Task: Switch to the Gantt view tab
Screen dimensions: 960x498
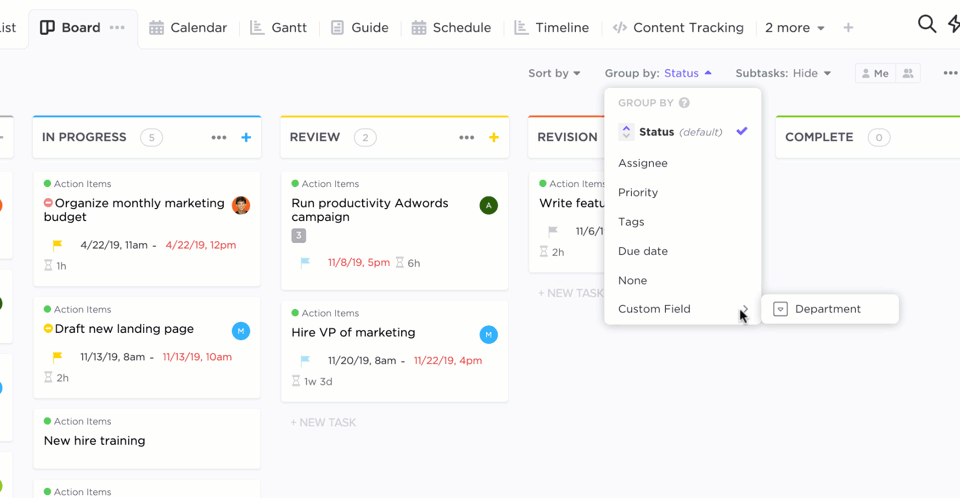Action: 279,28
